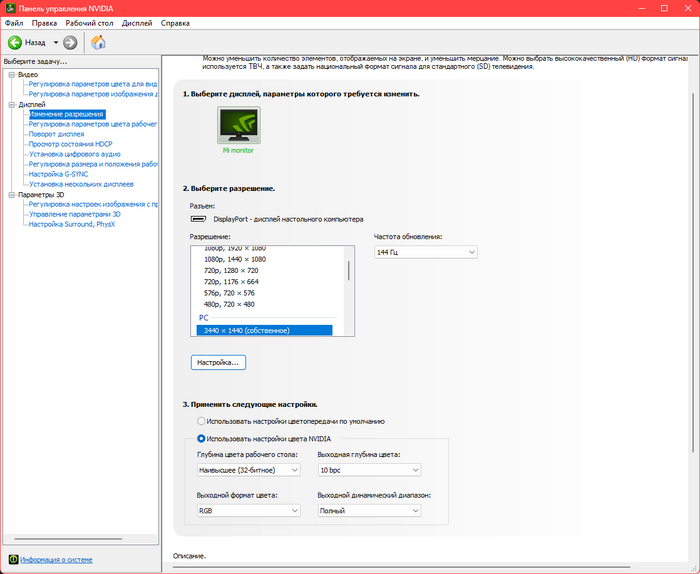Select the Mi monitor display icon
Viewport: 700px width, 574px height.
tap(238, 126)
